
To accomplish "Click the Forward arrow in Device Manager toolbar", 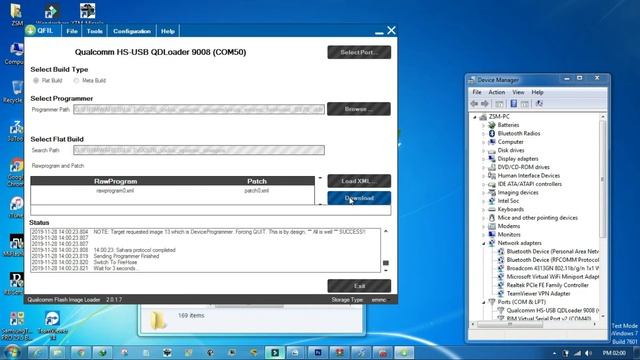I will tap(485, 104).
